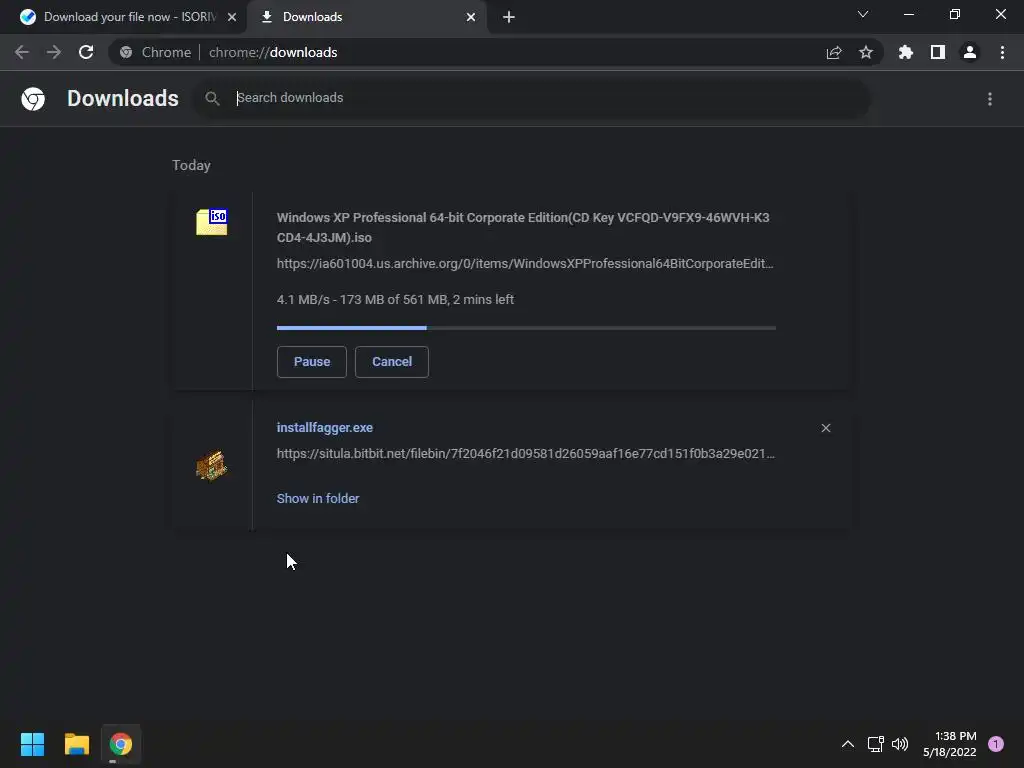The height and width of the screenshot is (768, 1024).
Task: Open the clock and date flyout
Action: tap(950, 744)
